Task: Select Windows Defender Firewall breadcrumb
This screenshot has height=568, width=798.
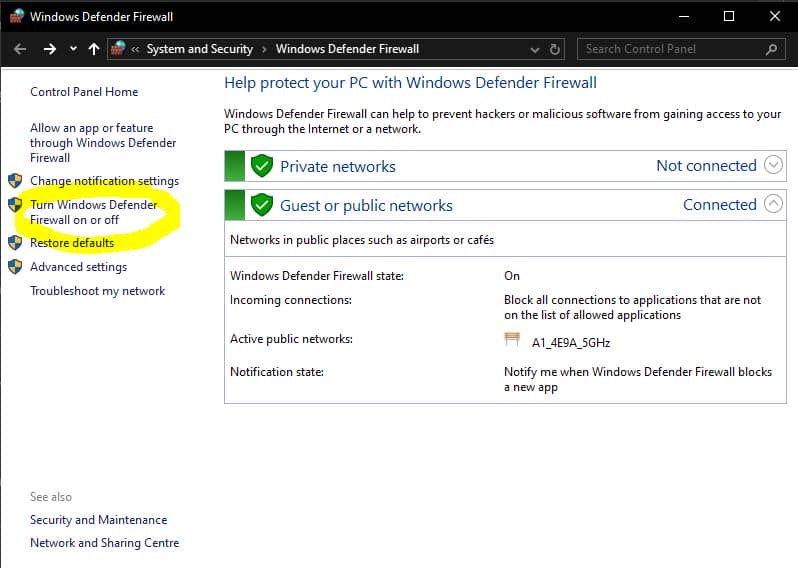Action: tap(348, 49)
